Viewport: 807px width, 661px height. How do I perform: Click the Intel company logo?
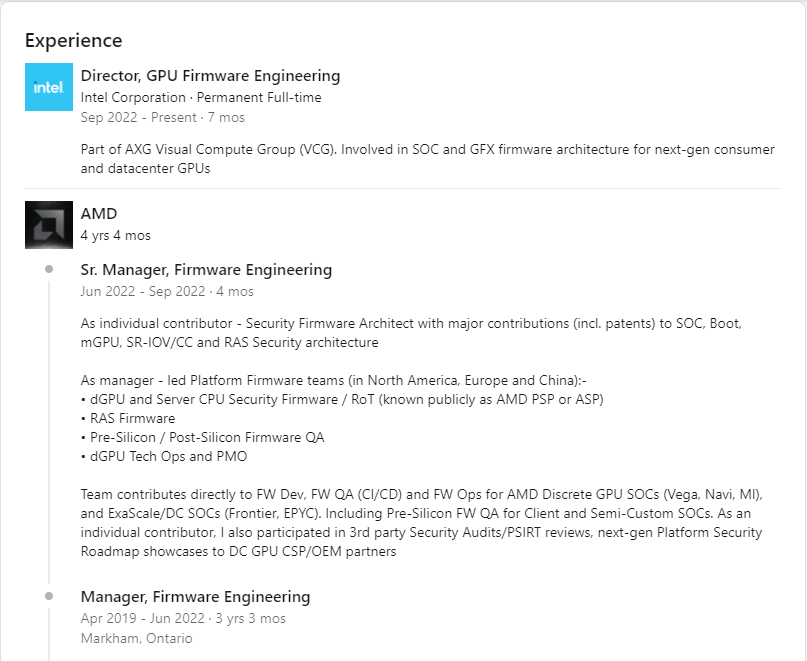49,87
